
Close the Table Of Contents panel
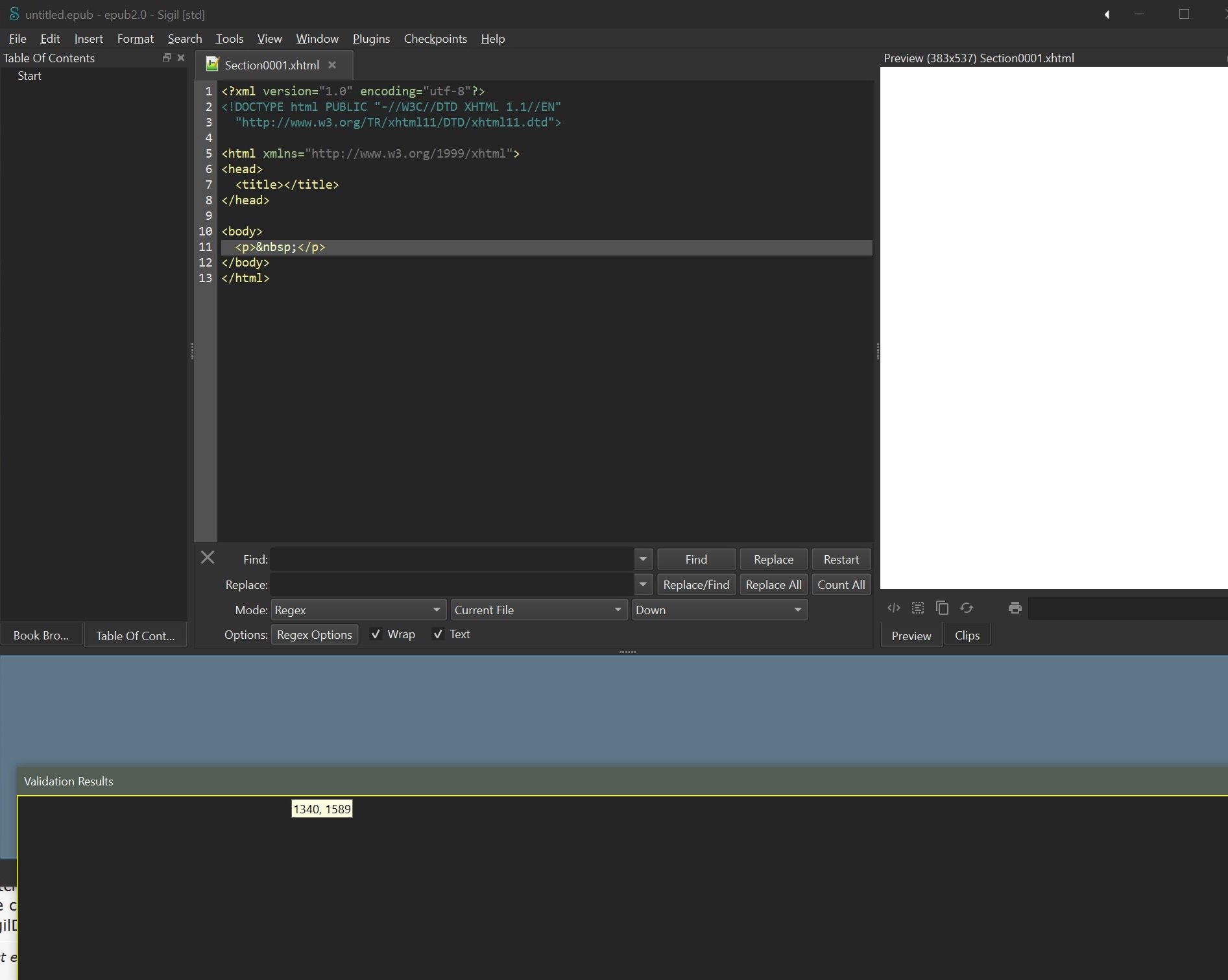(181, 58)
